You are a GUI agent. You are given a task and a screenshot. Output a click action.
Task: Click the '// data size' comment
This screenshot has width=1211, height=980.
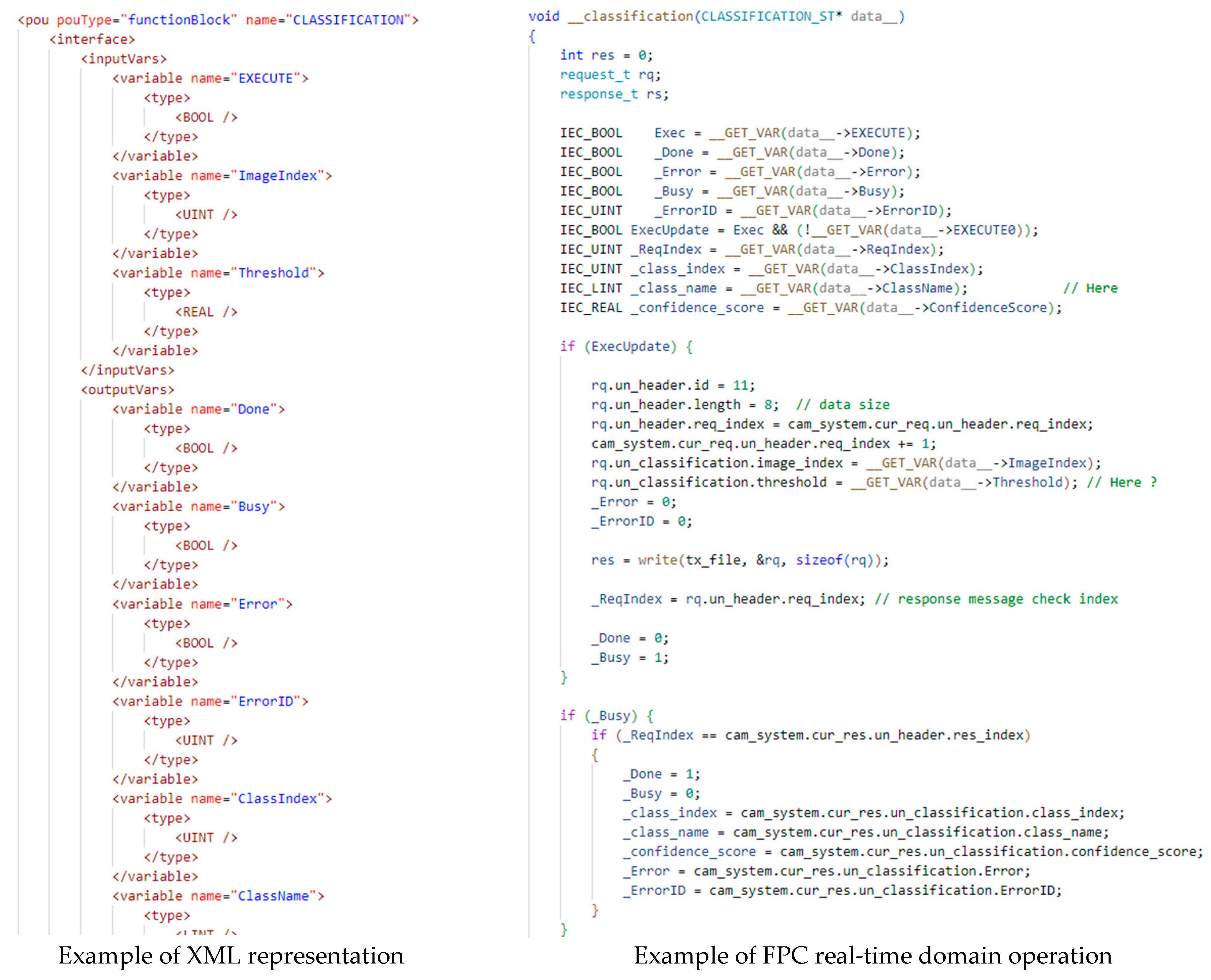[x=842, y=404]
